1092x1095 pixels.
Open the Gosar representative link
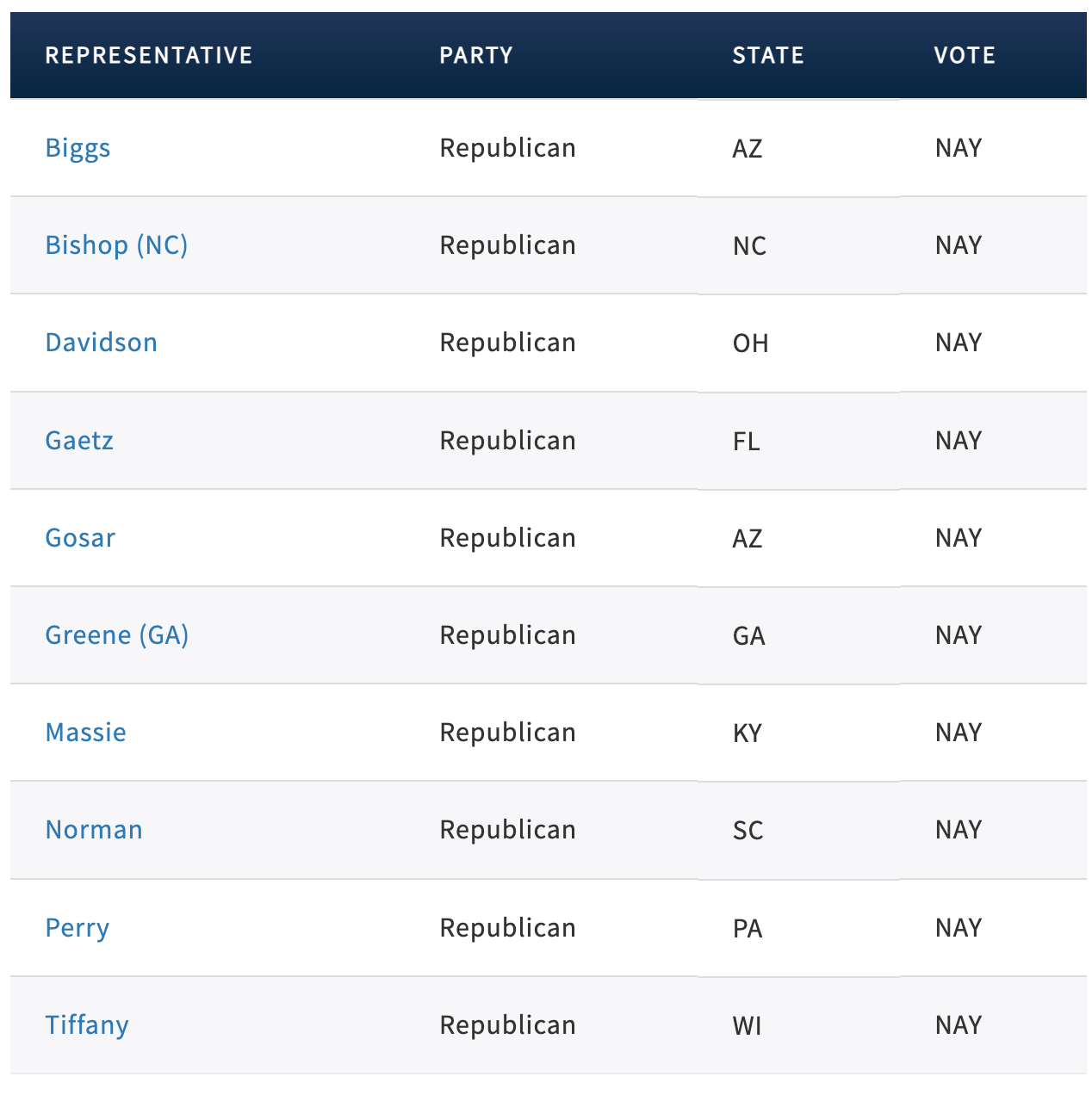point(80,538)
